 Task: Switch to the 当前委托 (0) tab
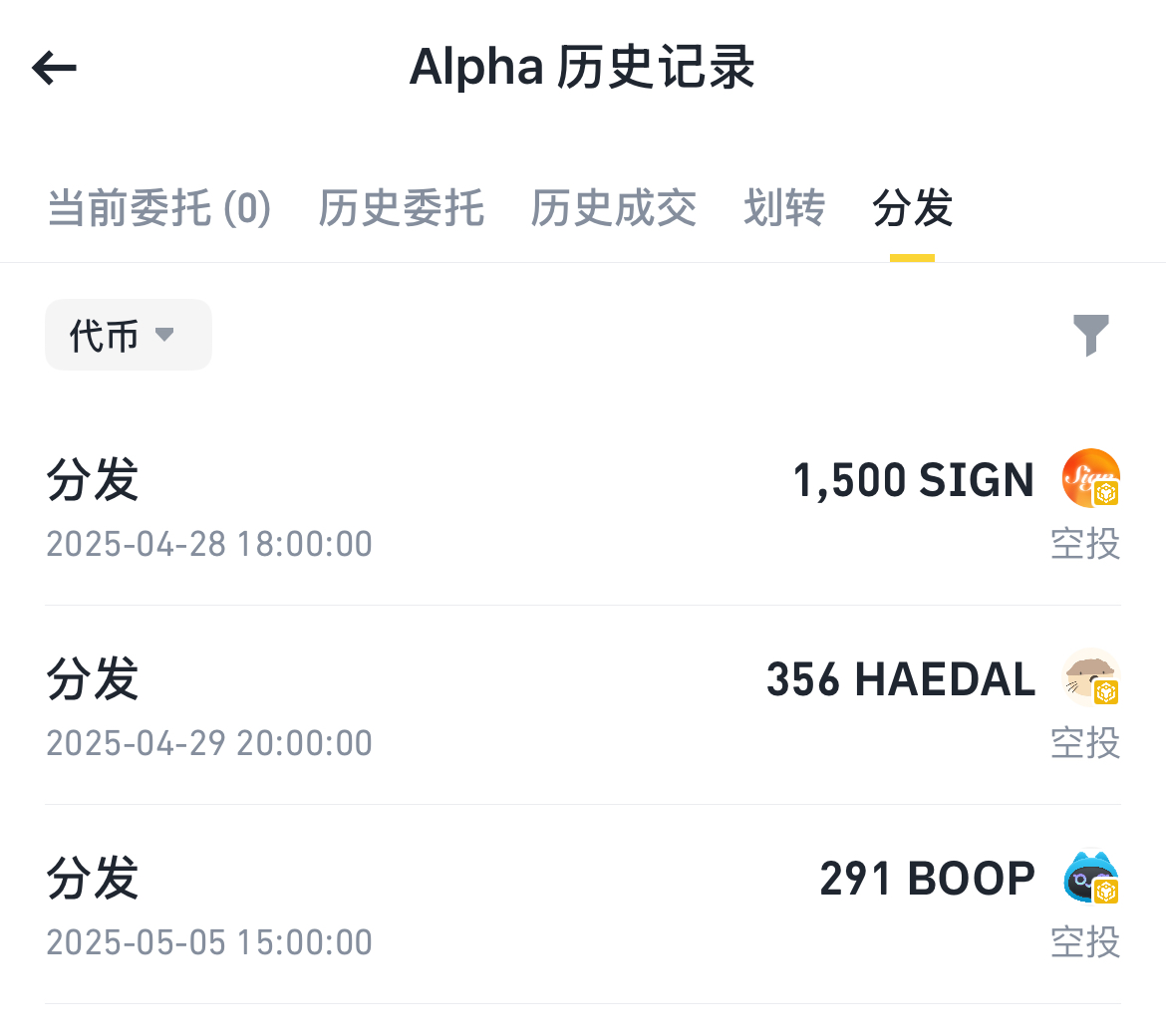tap(159, 207)
